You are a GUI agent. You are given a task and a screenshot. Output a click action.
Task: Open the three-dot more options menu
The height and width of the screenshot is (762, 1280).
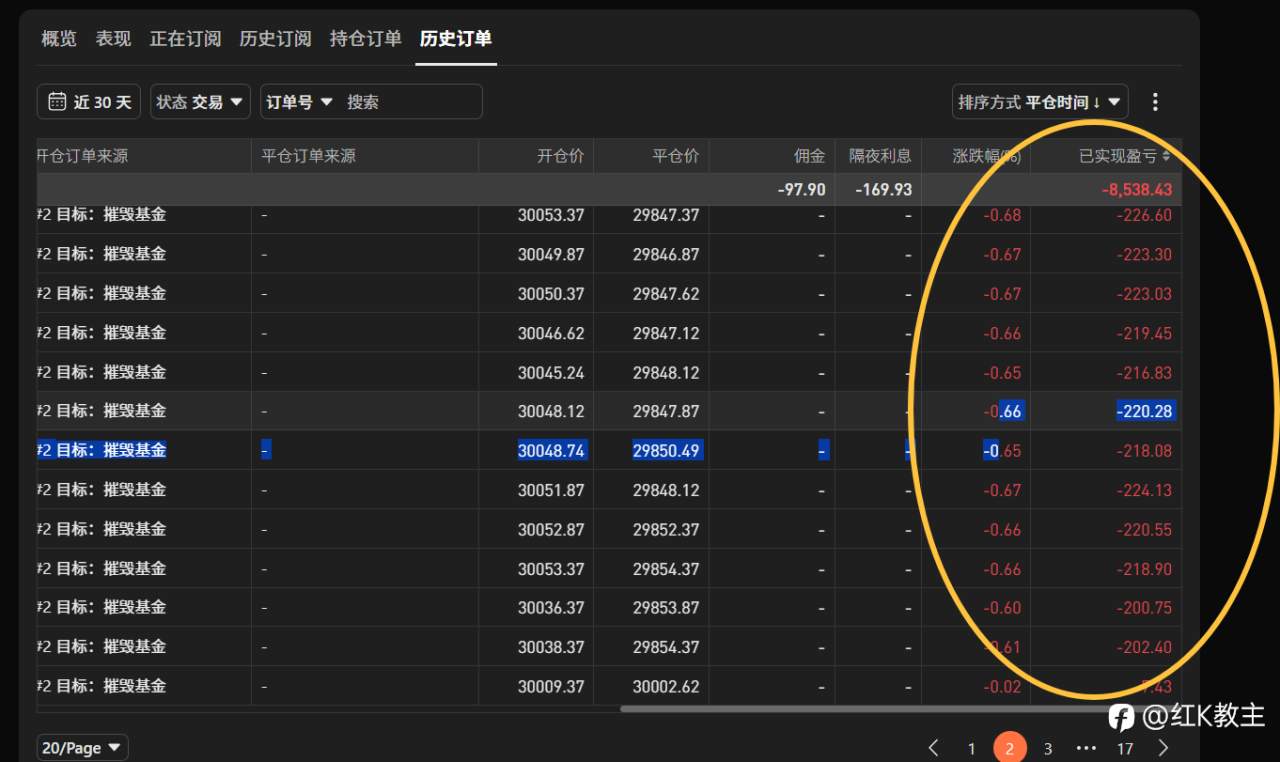[1155, 102]
